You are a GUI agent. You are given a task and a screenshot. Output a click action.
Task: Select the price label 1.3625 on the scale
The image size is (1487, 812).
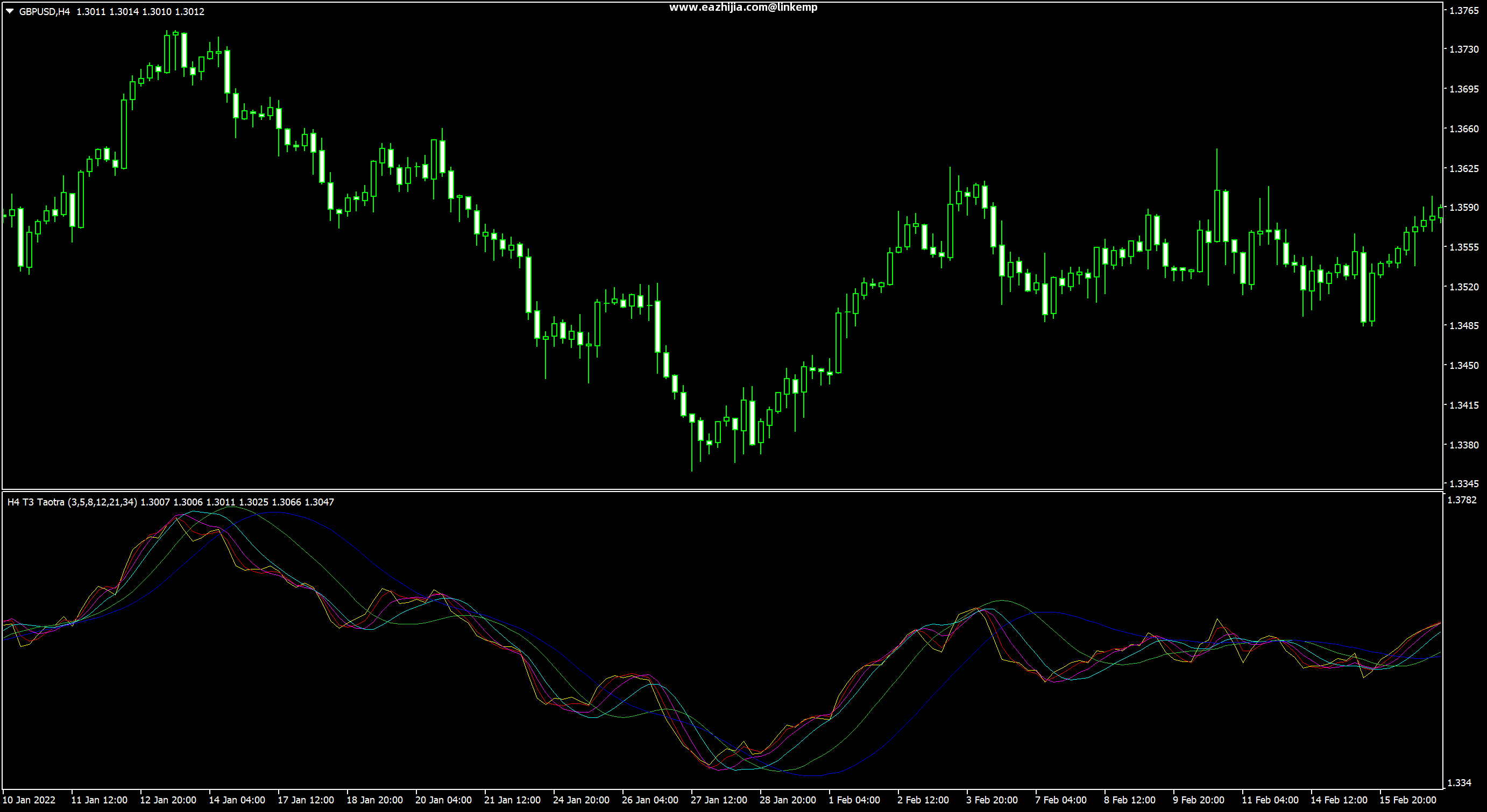tap(1464, 168)
